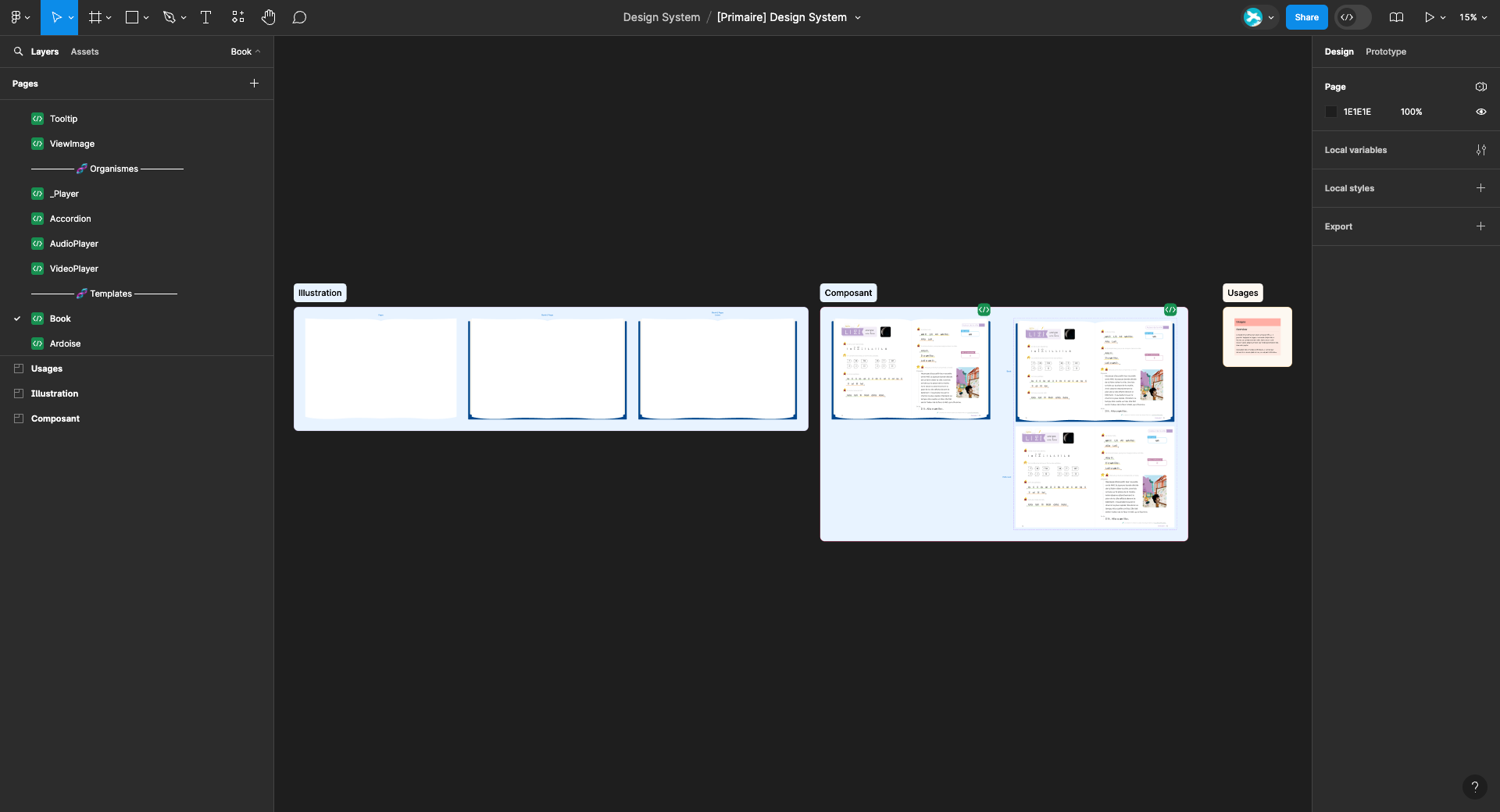Add a local style with plus

point(1480,187)
